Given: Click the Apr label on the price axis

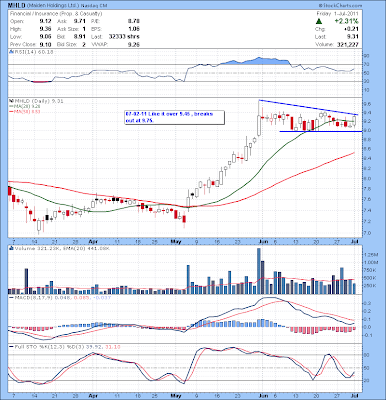Looking at the screenshot, I should click(93, 241).
